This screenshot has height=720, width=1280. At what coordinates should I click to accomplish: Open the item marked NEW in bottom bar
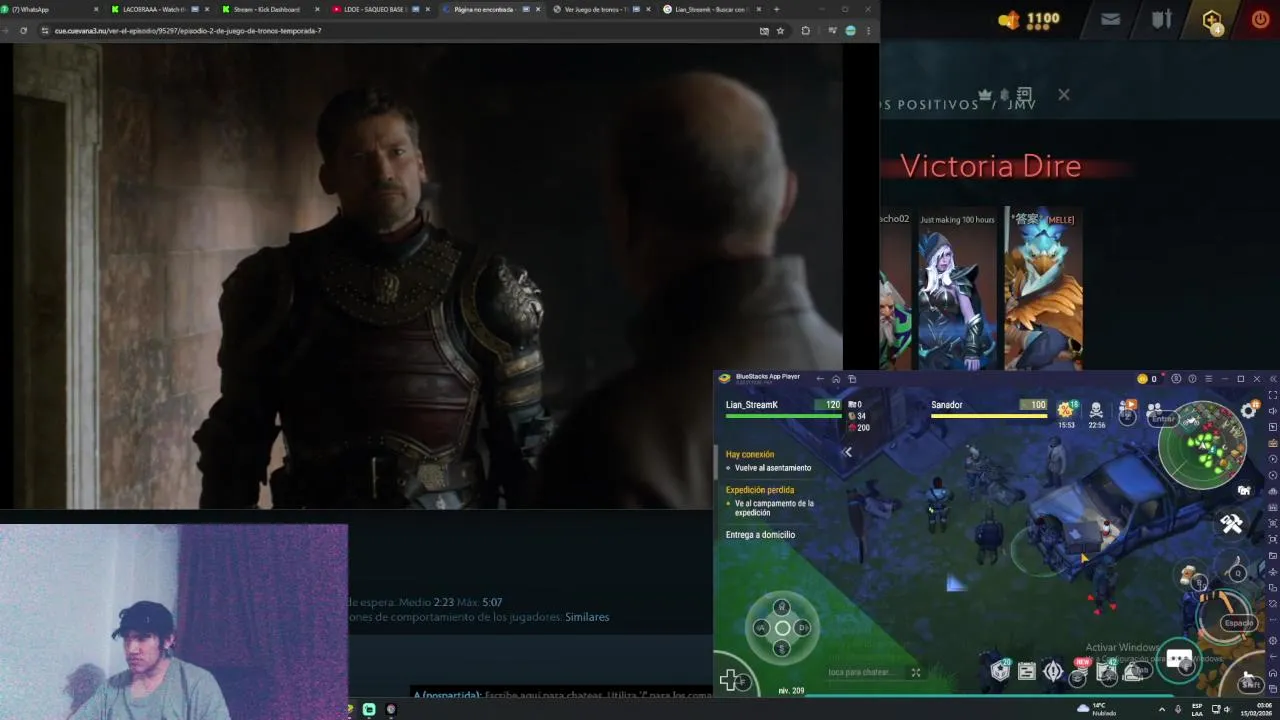pyautogui.click(x=1079, y=672)
